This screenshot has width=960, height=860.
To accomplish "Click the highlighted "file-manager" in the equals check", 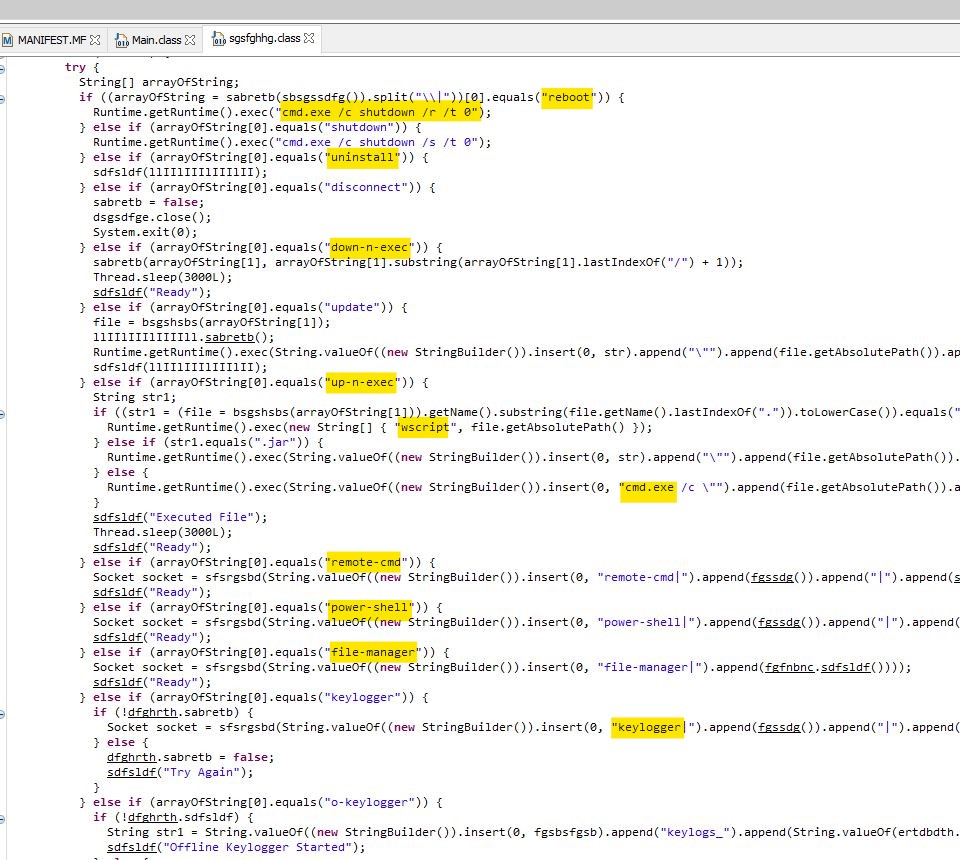I will [373, 652].
